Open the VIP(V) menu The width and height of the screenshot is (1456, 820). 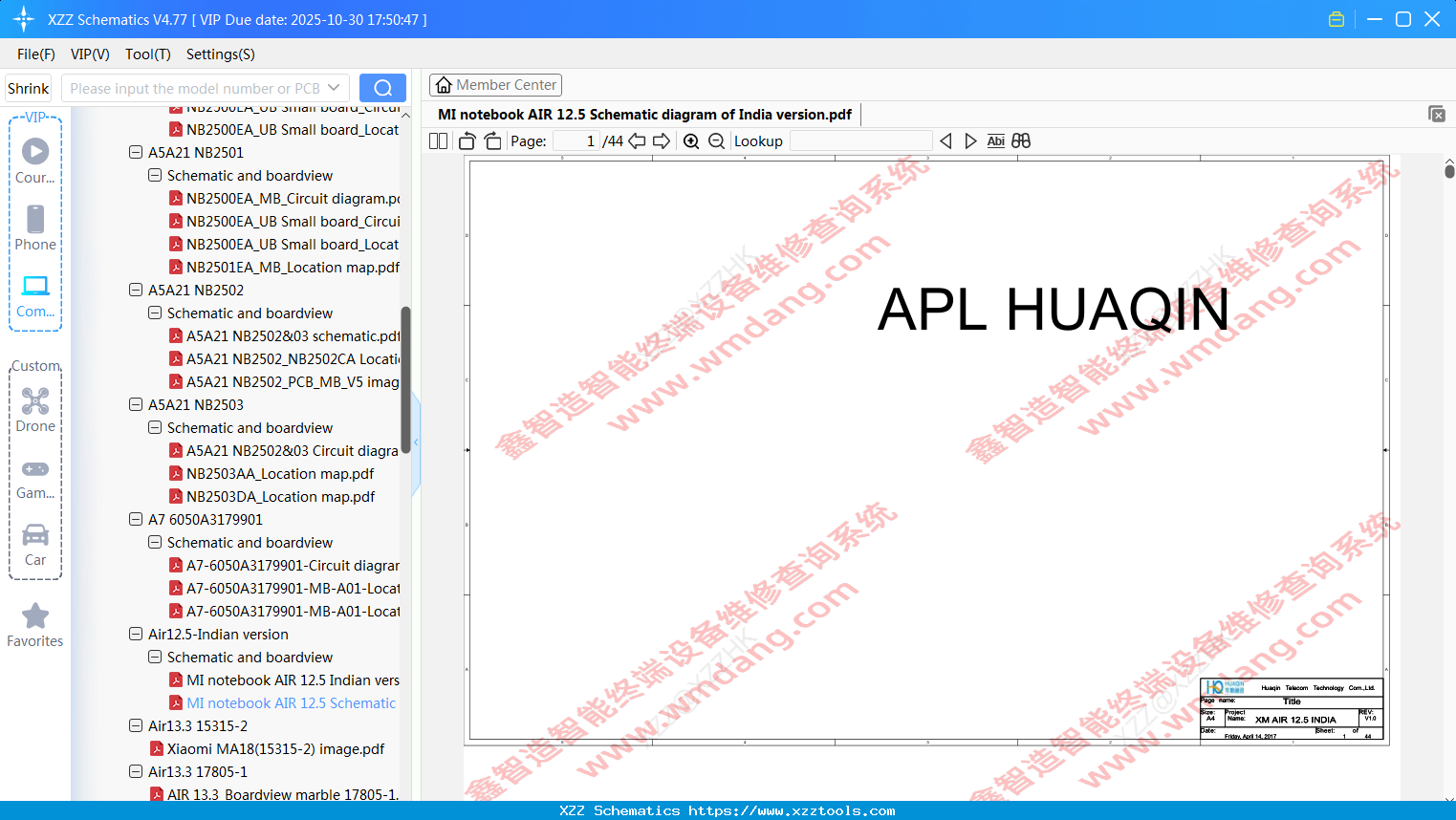pyautogui.click(x=90, y=54)
